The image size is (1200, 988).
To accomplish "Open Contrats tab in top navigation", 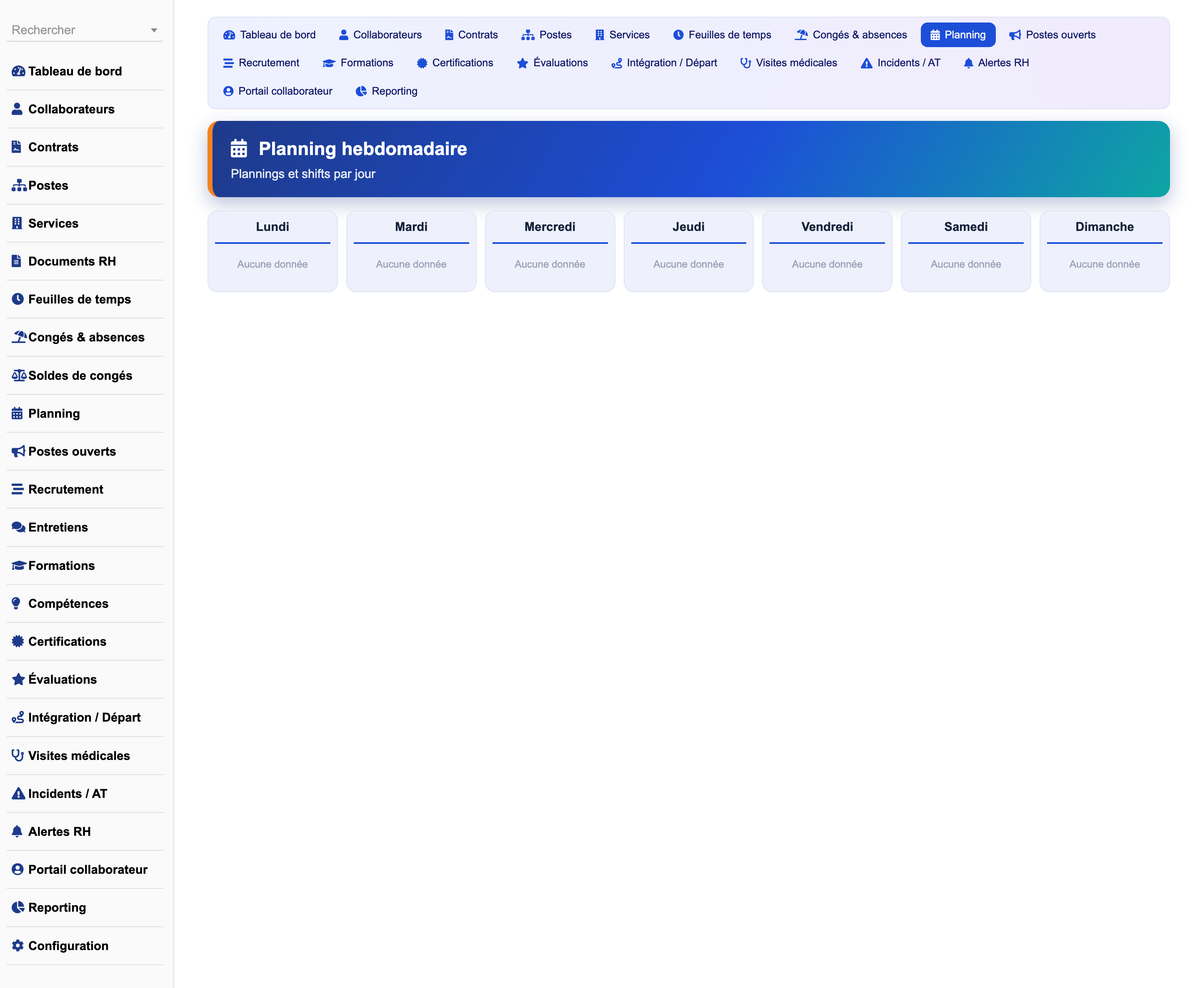I will pyautogui.click(x=471, y=35).
